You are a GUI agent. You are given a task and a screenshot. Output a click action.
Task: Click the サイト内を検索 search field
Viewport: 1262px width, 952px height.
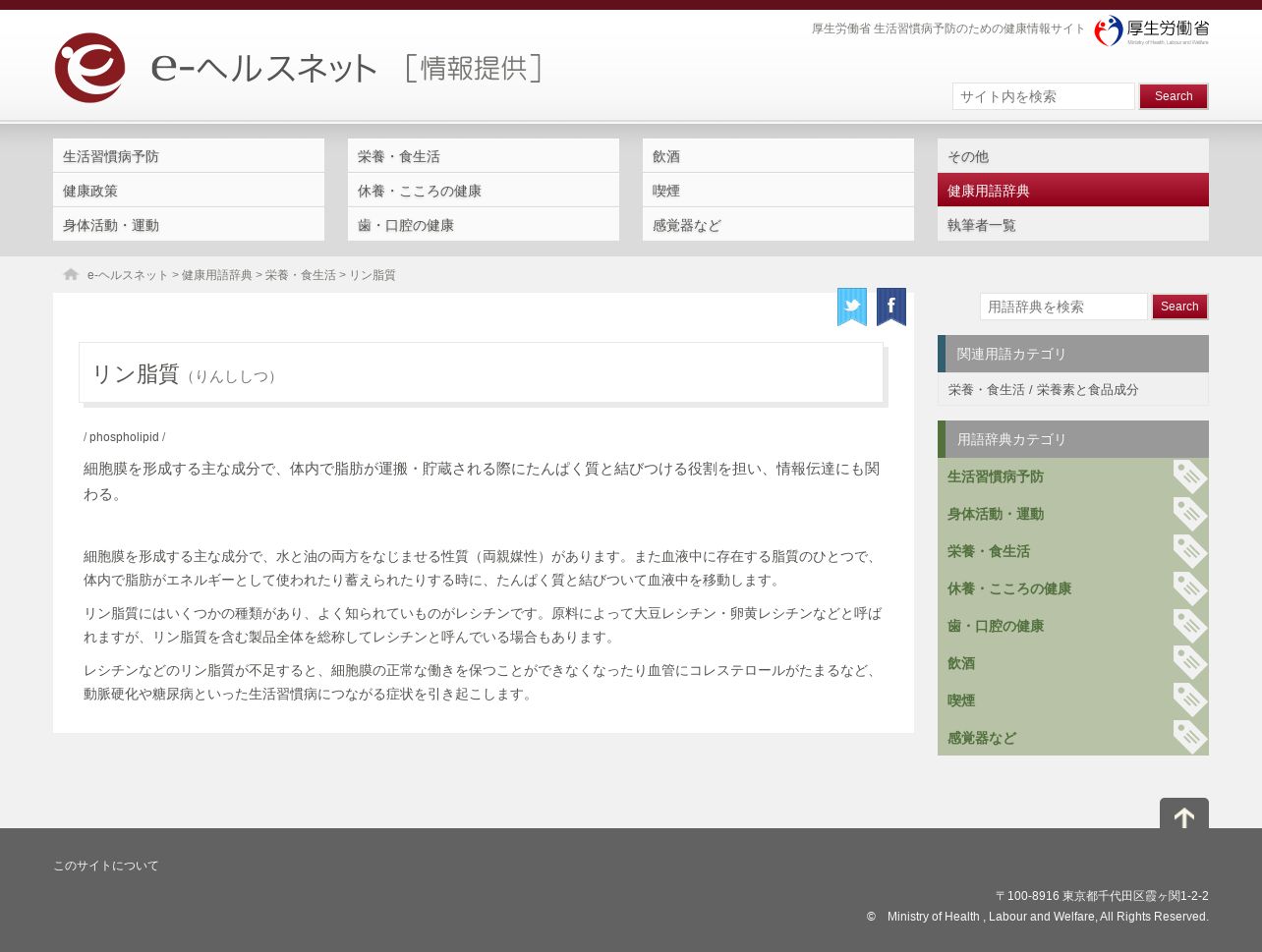click(x=1044, y=96)
